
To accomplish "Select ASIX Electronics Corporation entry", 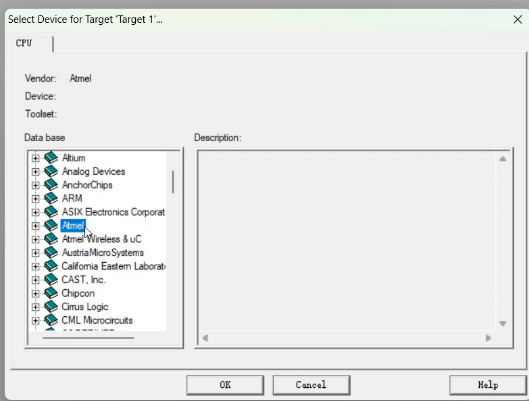I will click(x=113, y=212).
